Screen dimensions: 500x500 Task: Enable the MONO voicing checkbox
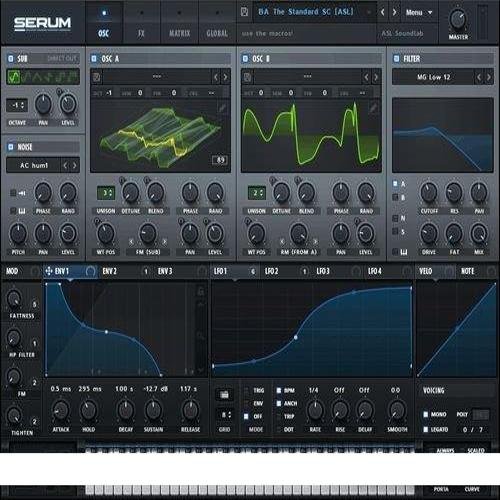426,414
